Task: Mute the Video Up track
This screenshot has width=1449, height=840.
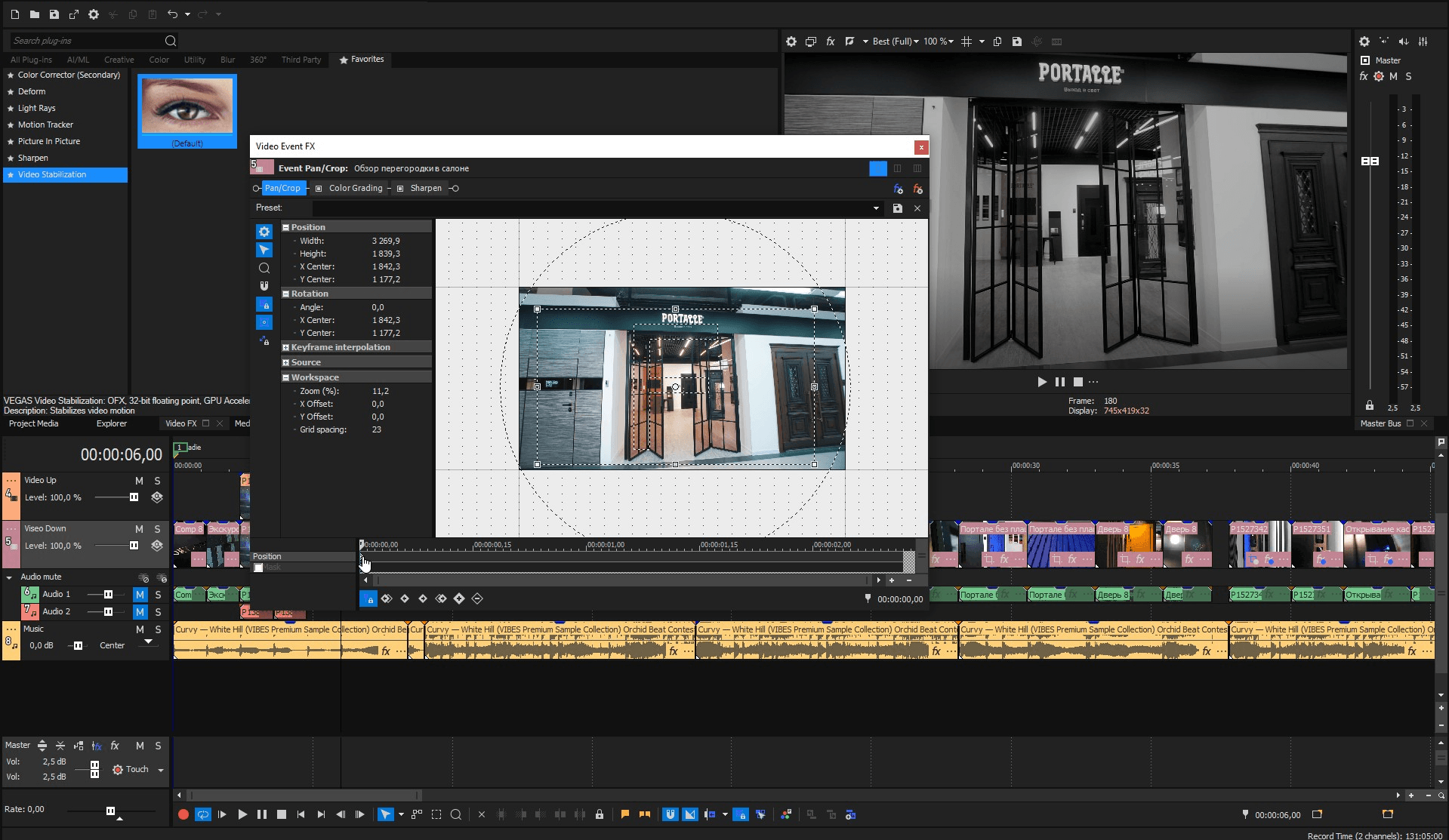Action: click(x=139, y=481)
